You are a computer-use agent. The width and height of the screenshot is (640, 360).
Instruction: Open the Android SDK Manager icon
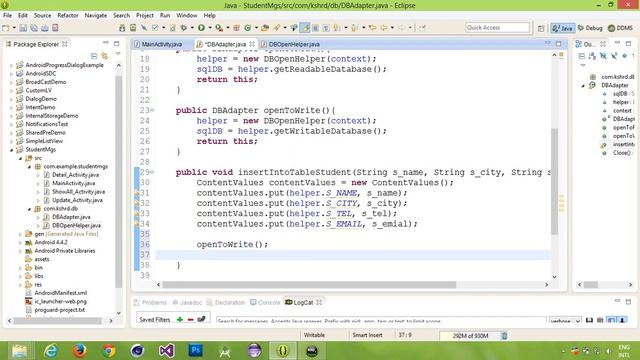pyautogui.click(x=122, y=28)
